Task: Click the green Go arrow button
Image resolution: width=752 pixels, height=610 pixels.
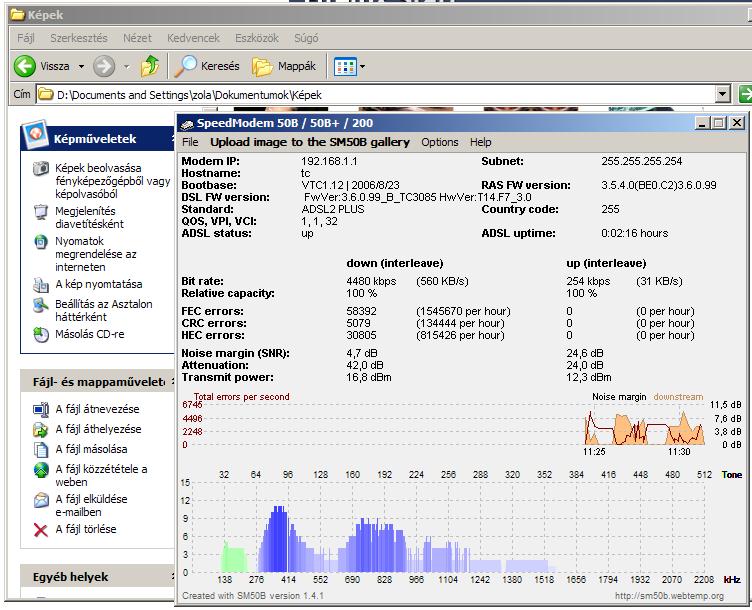Action: click(x=745, y=94)
